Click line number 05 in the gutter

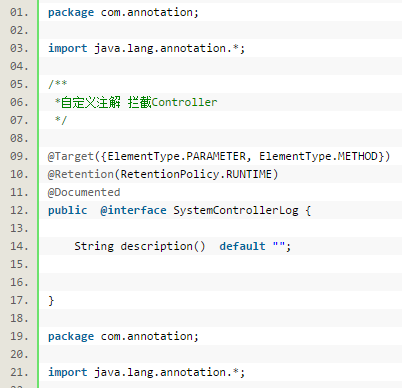pos(19,84)
